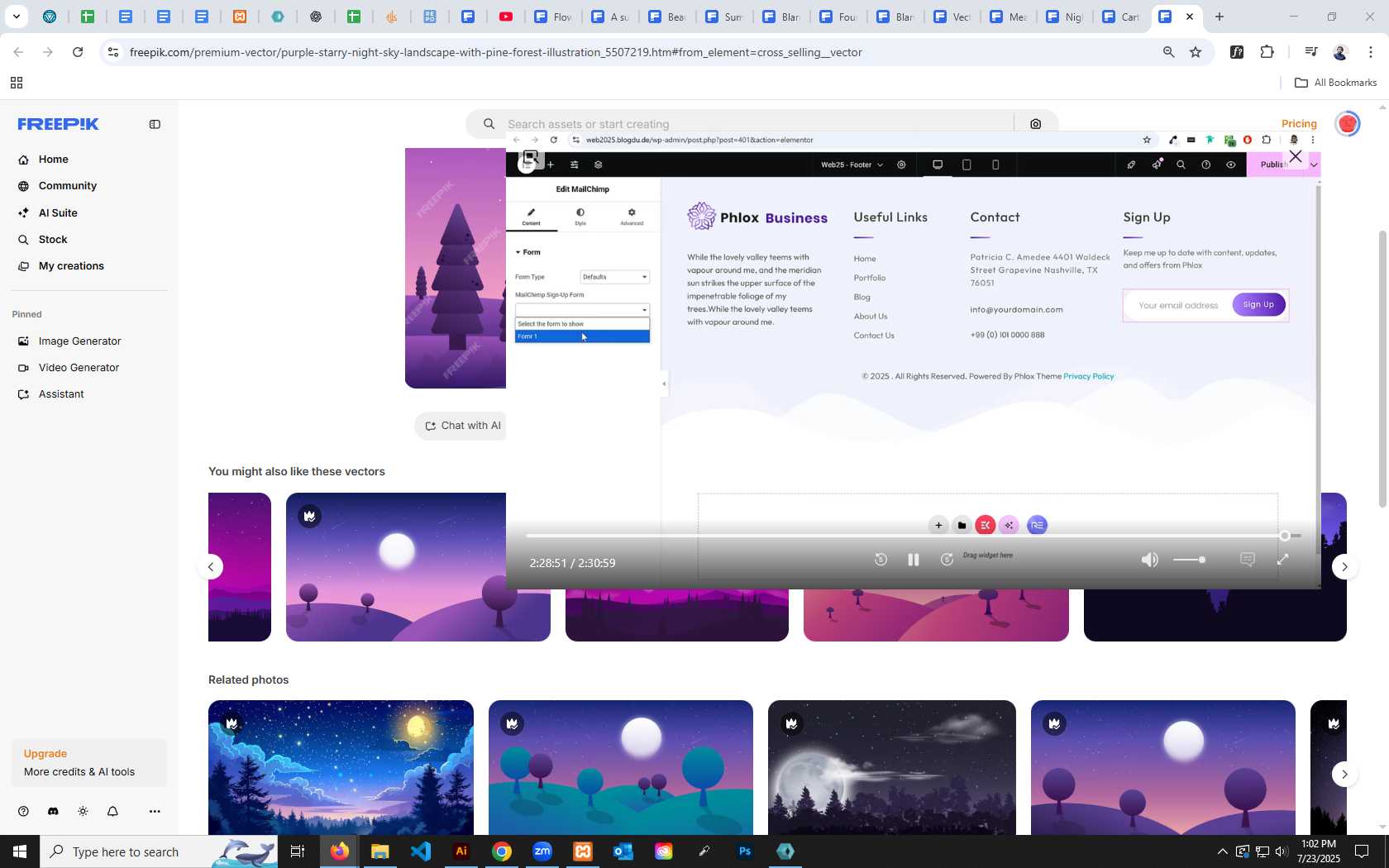Launch Image Generator
The image size is (1389, 868).
tap(79, 341)
